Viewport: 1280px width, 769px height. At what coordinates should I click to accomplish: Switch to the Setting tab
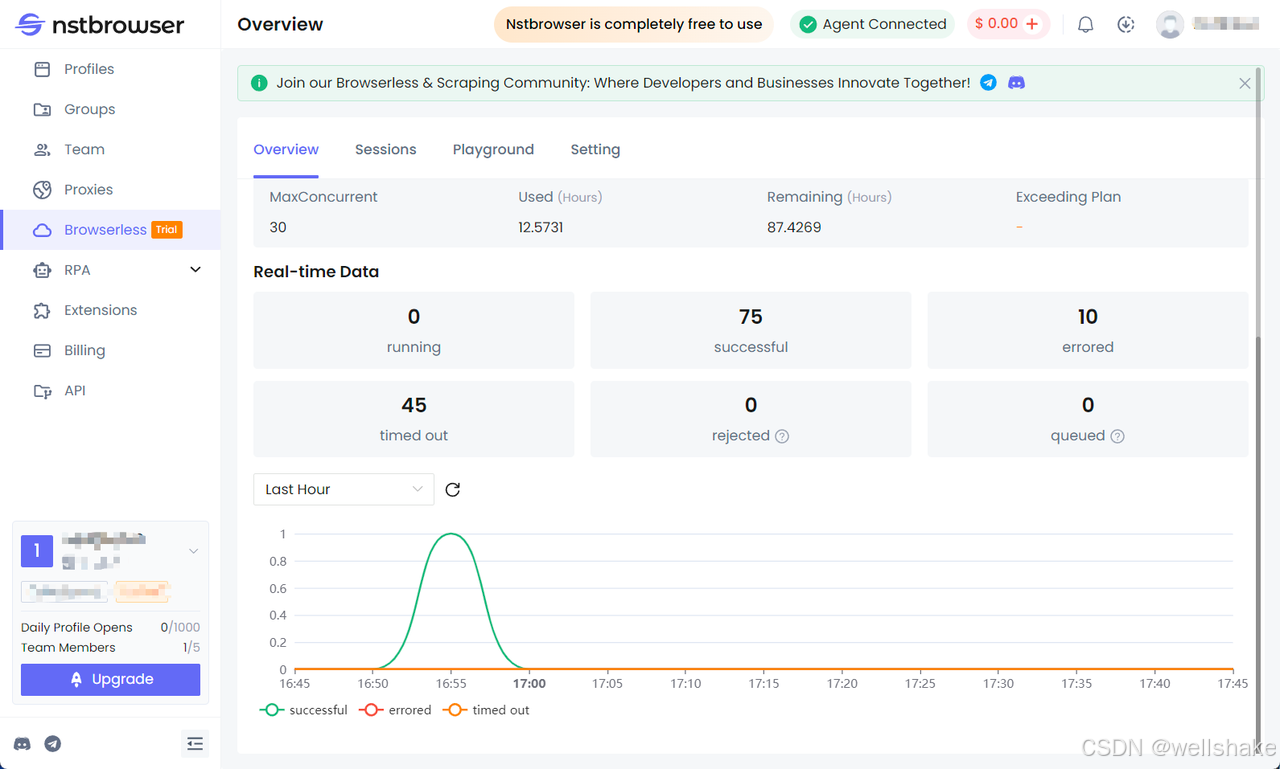[595, 149]
